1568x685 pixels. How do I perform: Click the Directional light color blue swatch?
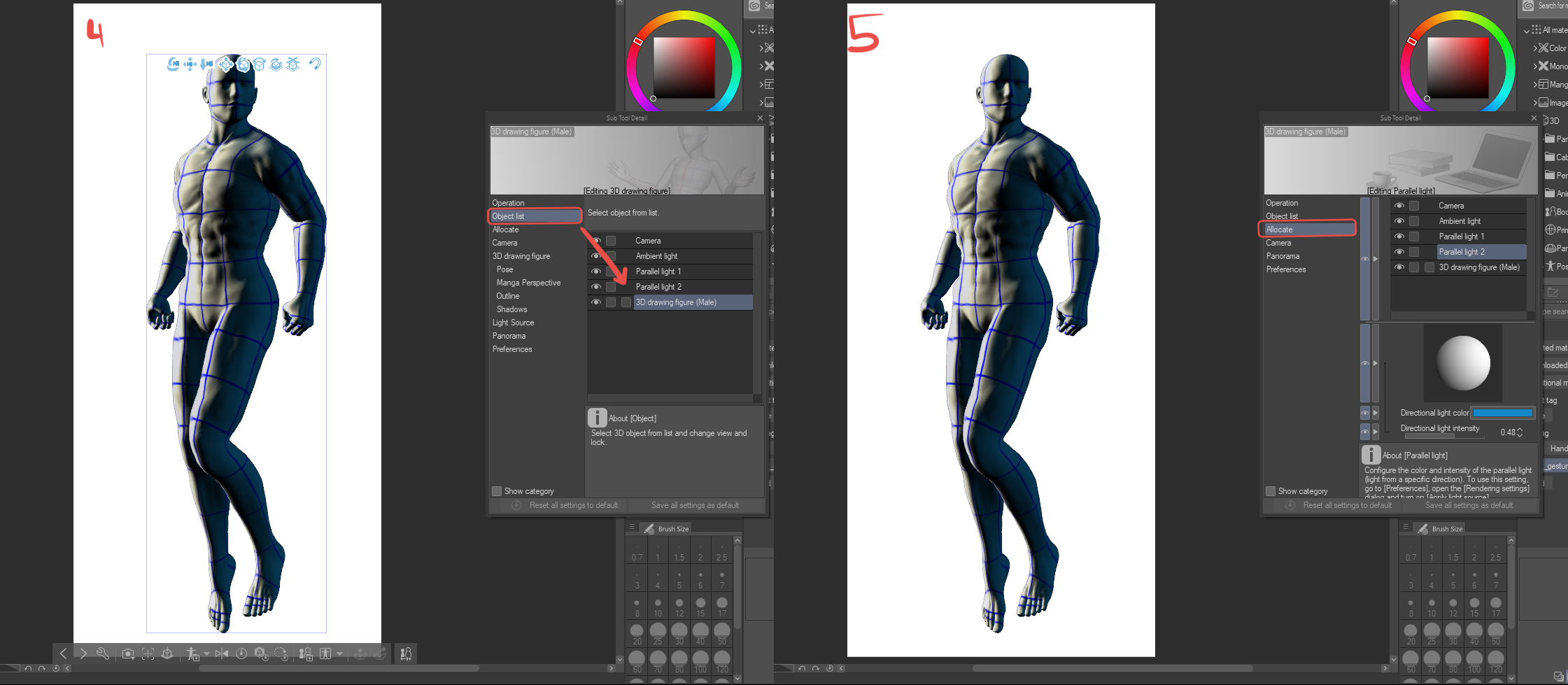pos(1502,413)
